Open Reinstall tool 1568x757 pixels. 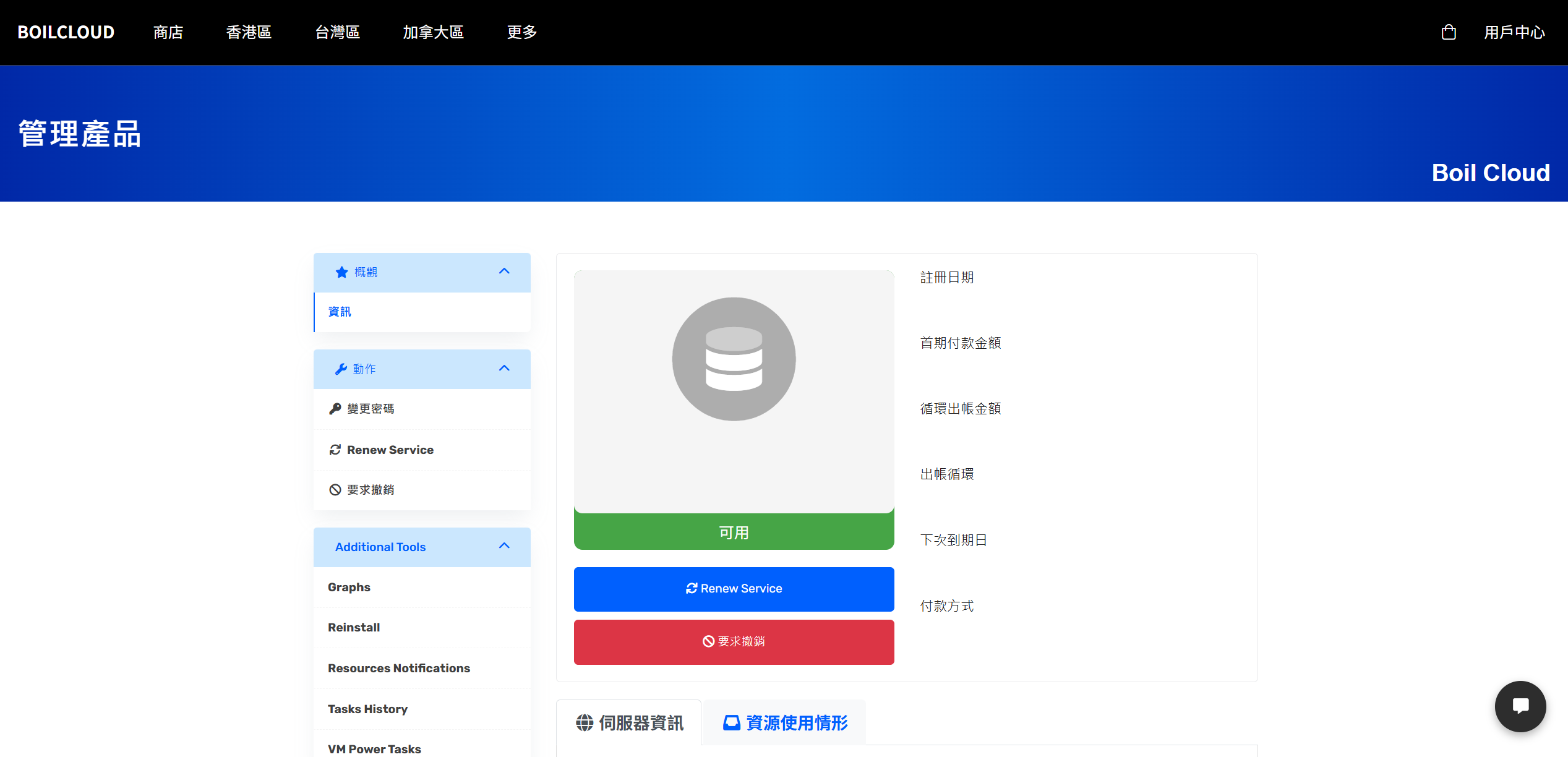422,628
